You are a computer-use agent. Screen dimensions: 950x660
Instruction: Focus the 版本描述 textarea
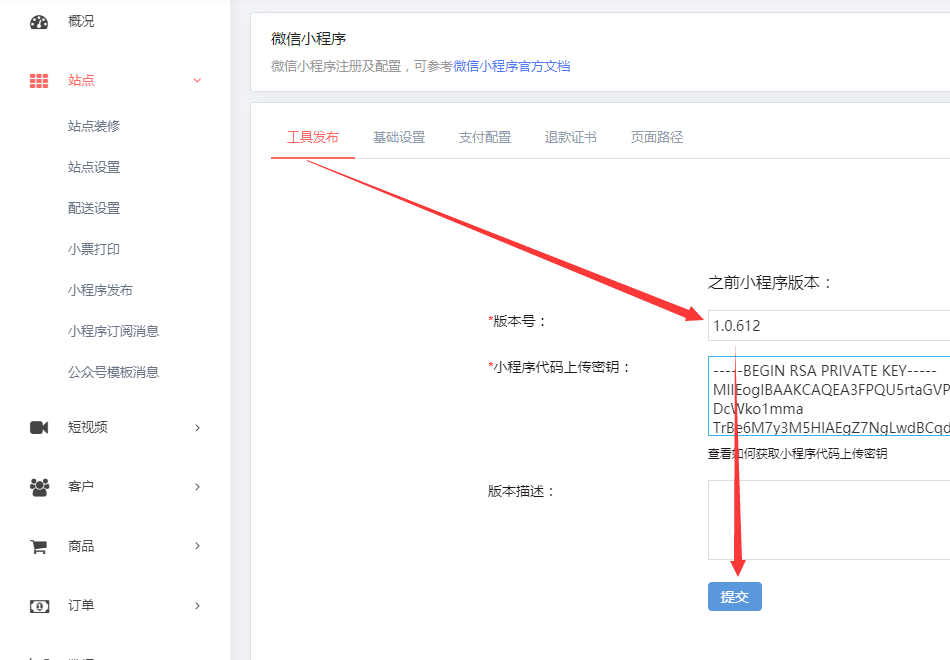click(829, 520)
